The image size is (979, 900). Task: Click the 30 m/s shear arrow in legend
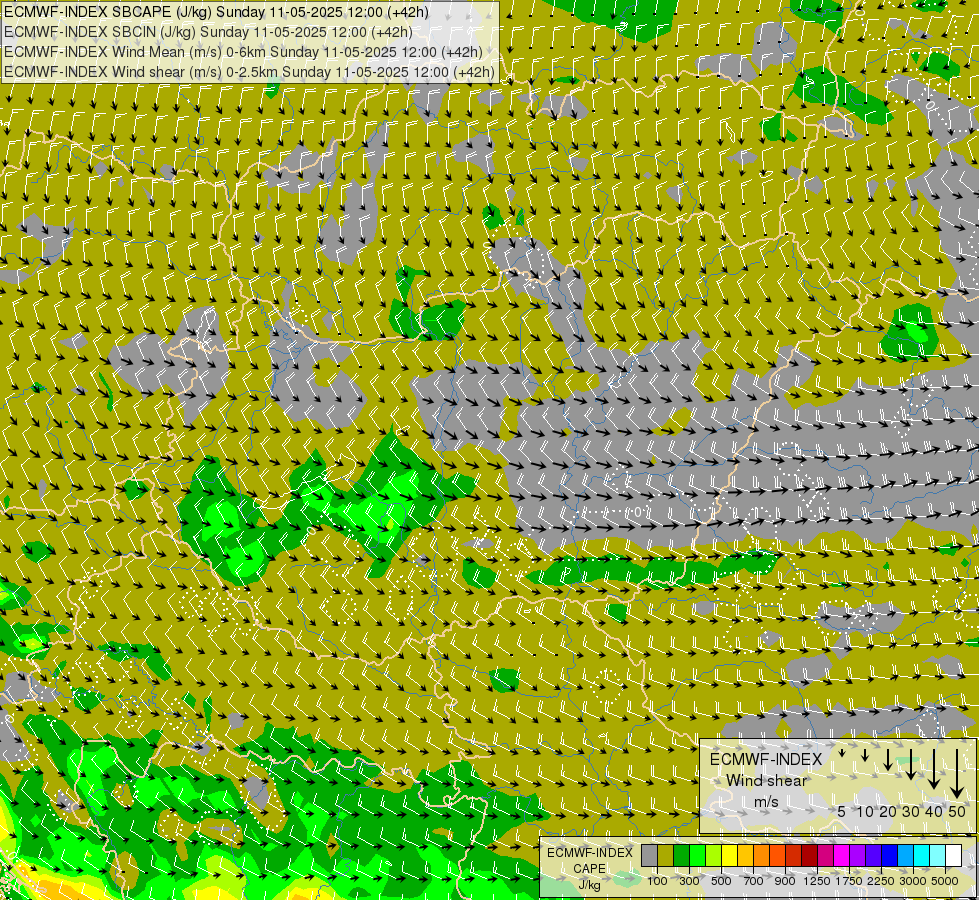[x=911, y=764]
